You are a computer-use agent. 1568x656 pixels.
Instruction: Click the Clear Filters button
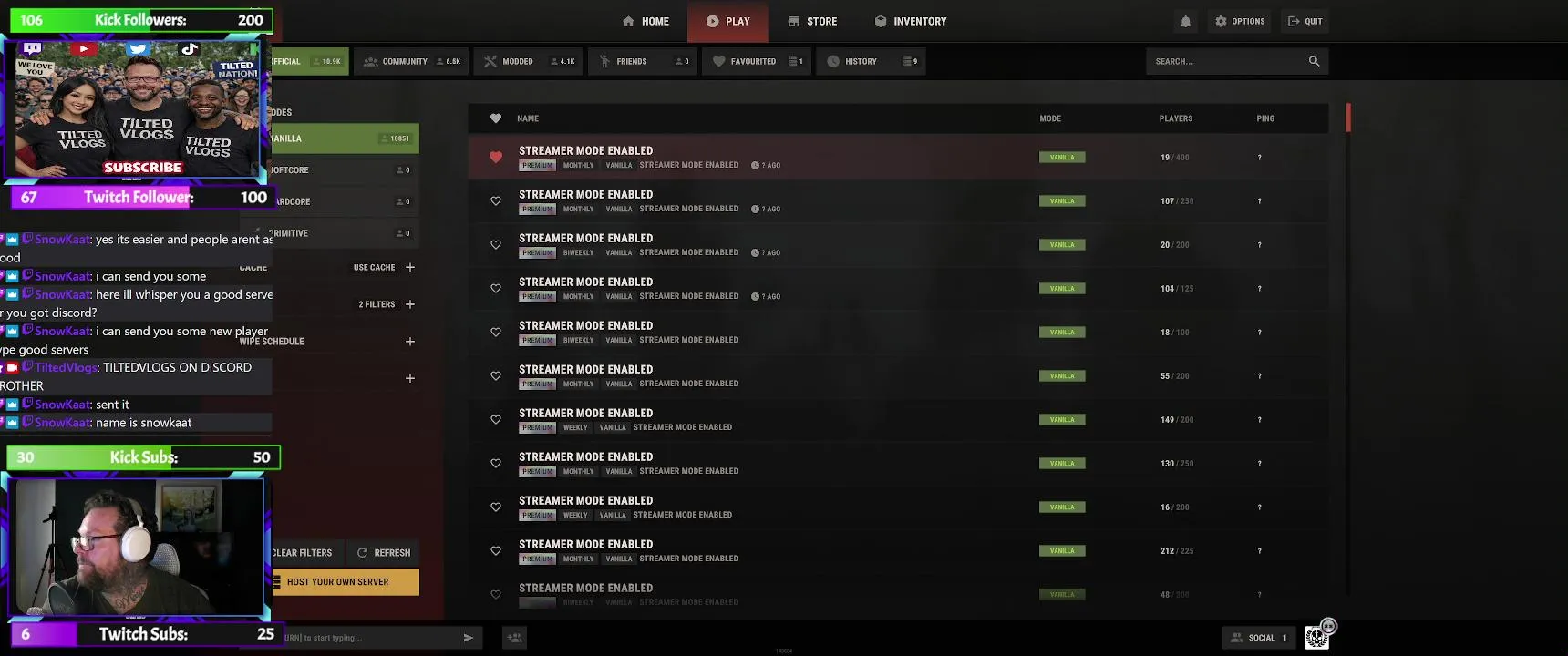[x=304, y=553]
